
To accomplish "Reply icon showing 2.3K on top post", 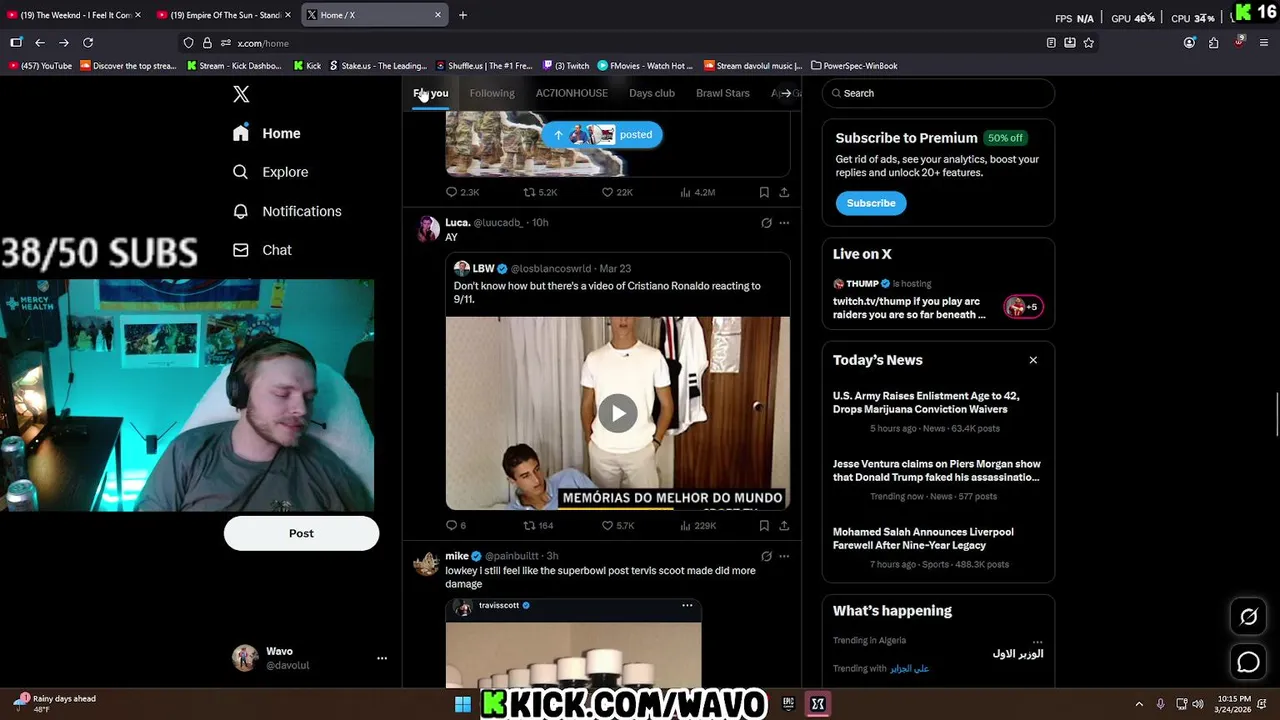I will point(462,192).
